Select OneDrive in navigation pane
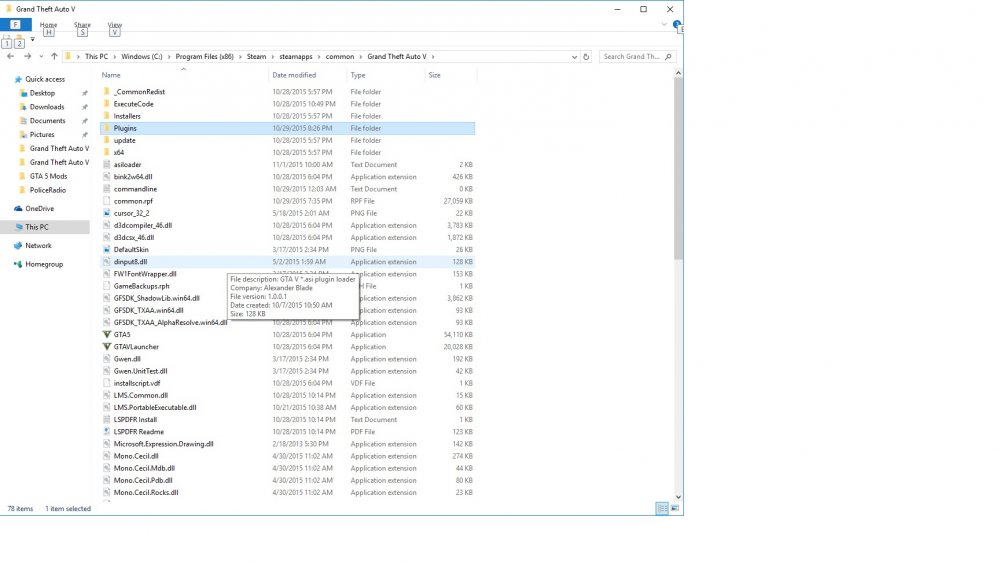 coord(39,209)
